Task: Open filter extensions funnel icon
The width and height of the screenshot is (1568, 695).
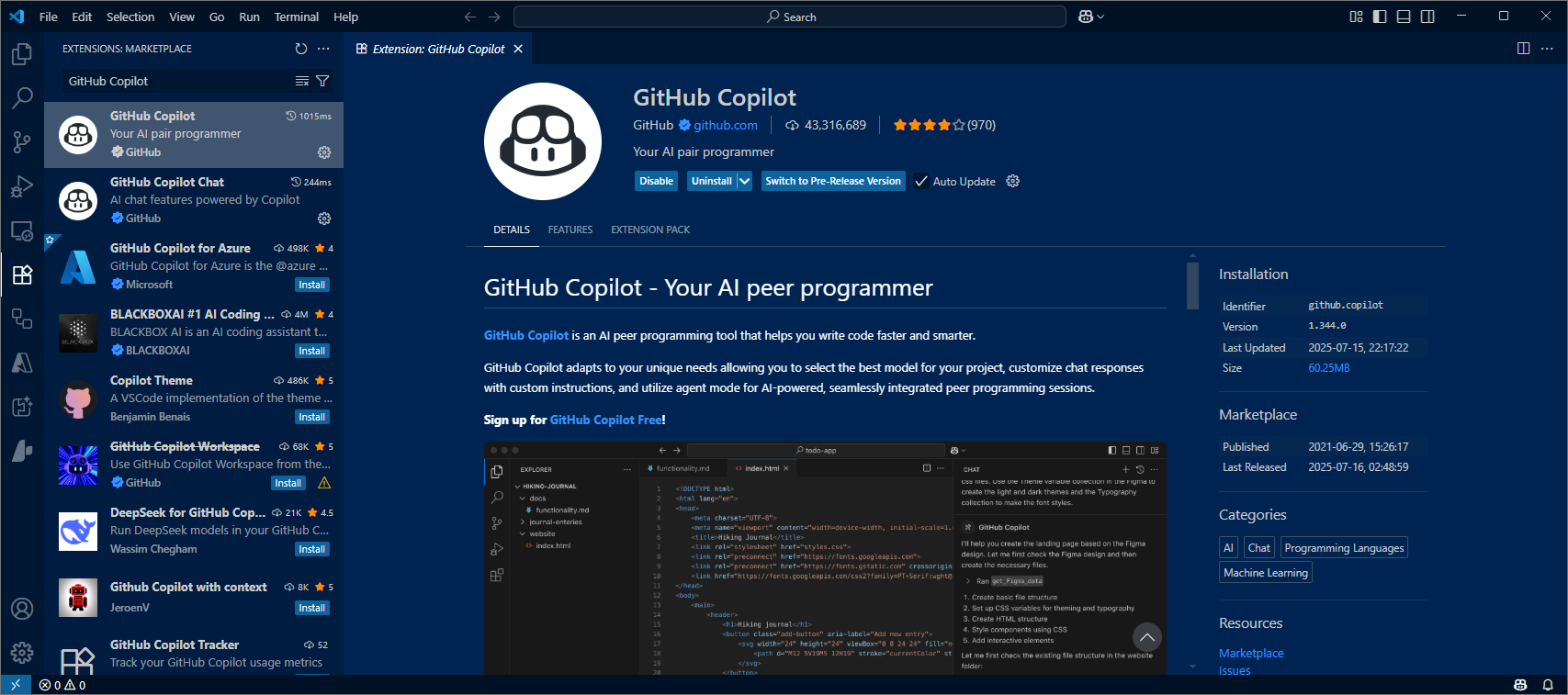Action: point(322,81)
